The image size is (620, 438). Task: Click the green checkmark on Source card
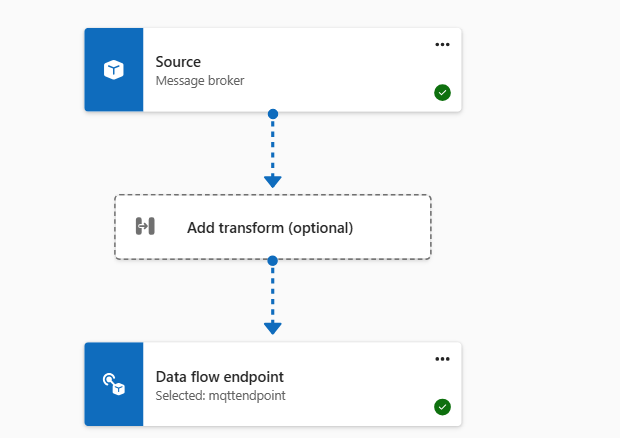click(x=442, y=93)
